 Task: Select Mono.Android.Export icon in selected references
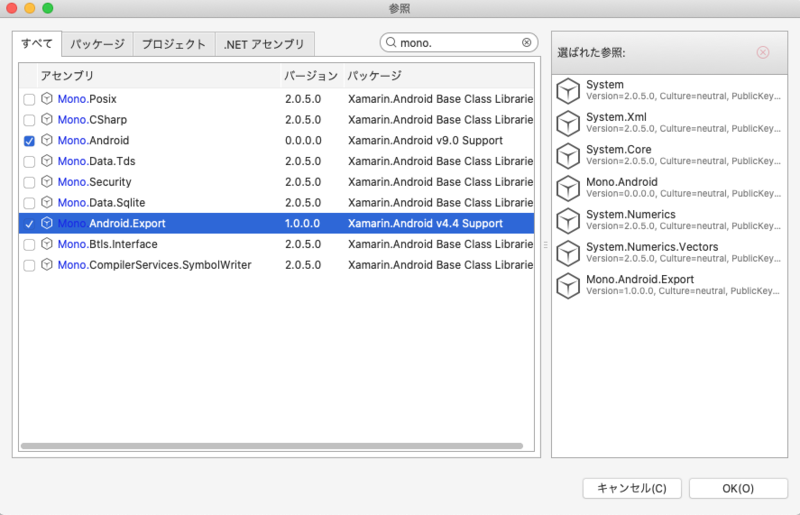pos(568,285)
